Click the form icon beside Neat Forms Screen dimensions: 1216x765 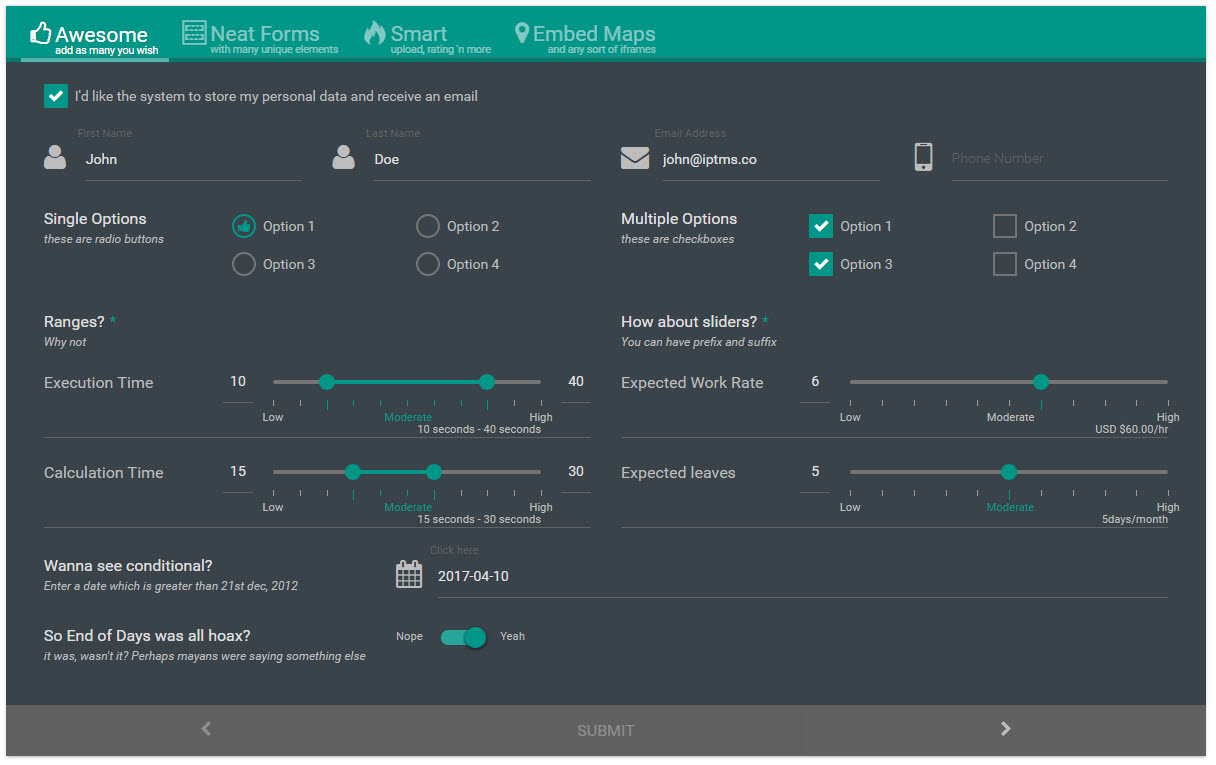[194, 33]
